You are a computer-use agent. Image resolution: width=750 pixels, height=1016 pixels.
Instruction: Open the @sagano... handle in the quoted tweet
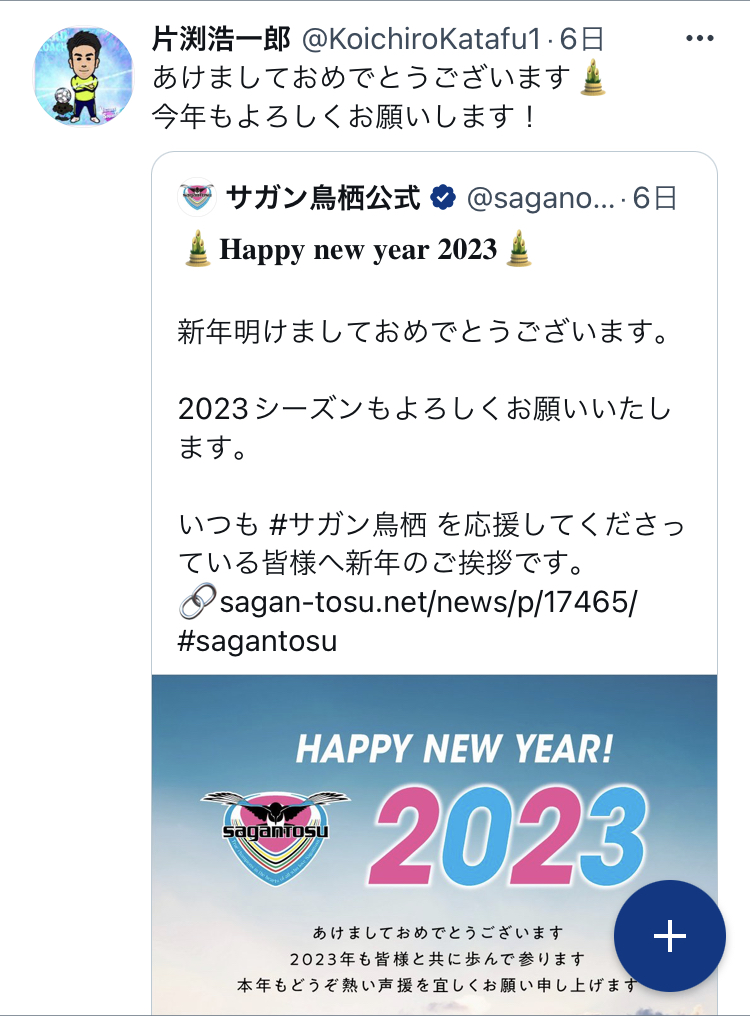pos(541,198)
